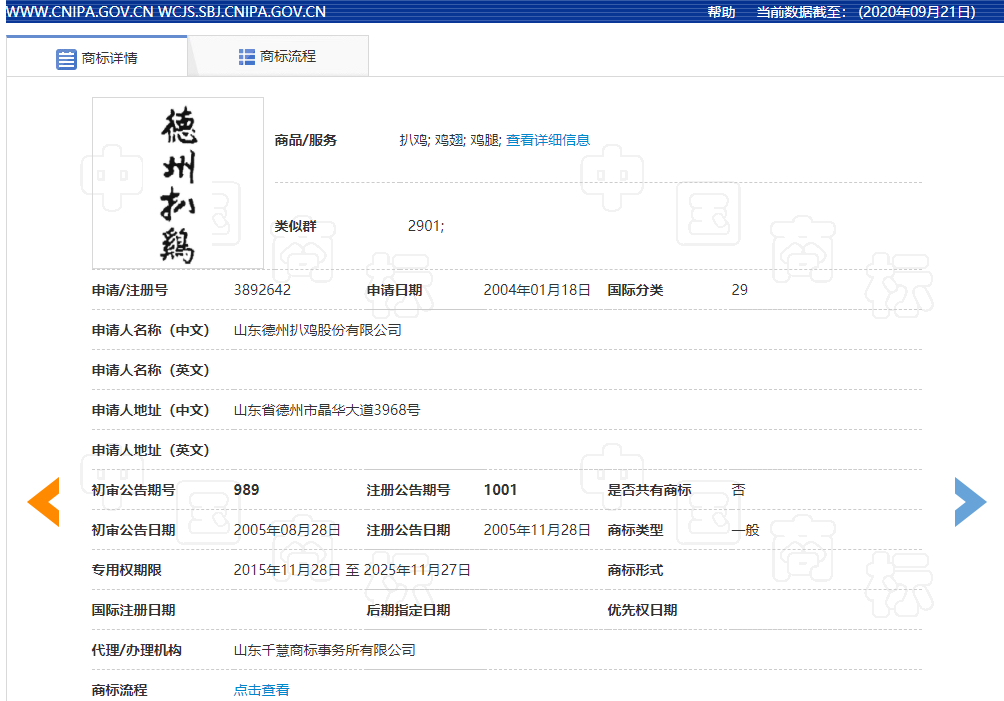Click the 国际分类 label
Screen dimensions: 1004x701
point(635,290)
